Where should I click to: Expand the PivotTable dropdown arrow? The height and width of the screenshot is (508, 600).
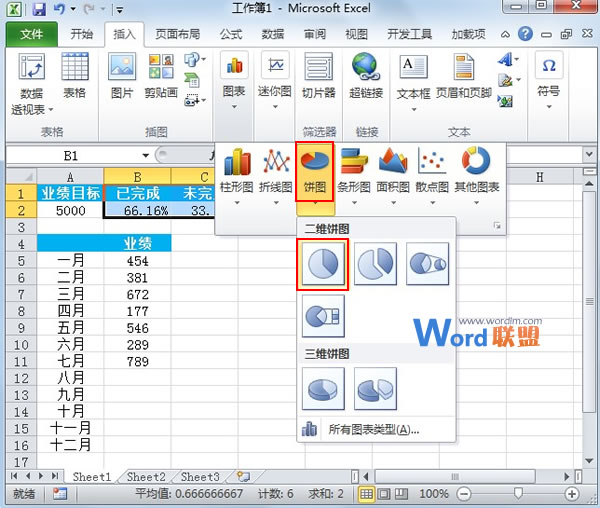(51, 110)
